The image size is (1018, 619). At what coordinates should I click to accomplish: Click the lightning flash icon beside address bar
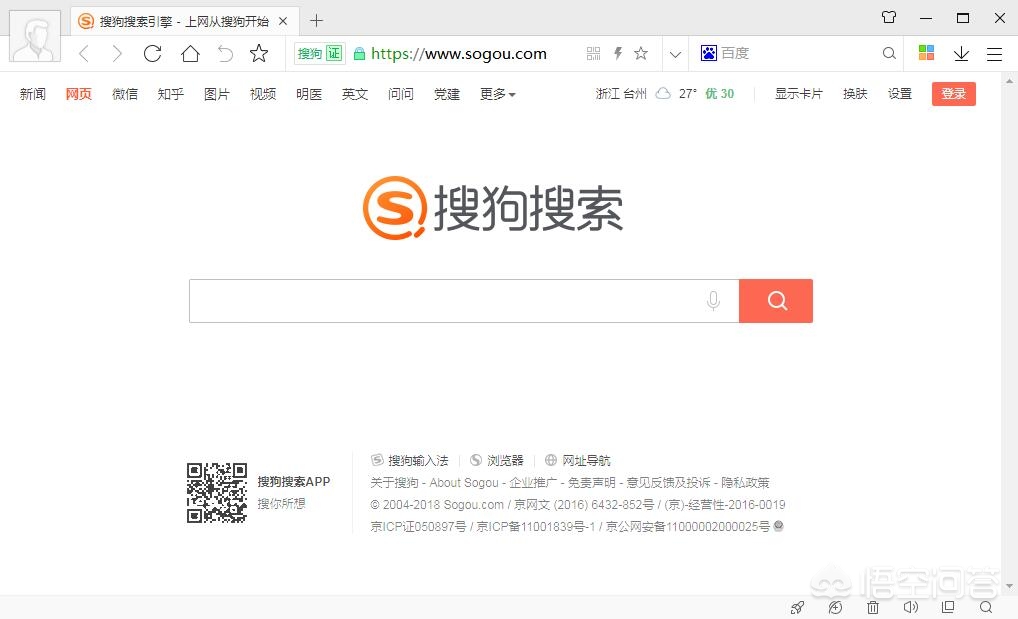pos(617,53)
